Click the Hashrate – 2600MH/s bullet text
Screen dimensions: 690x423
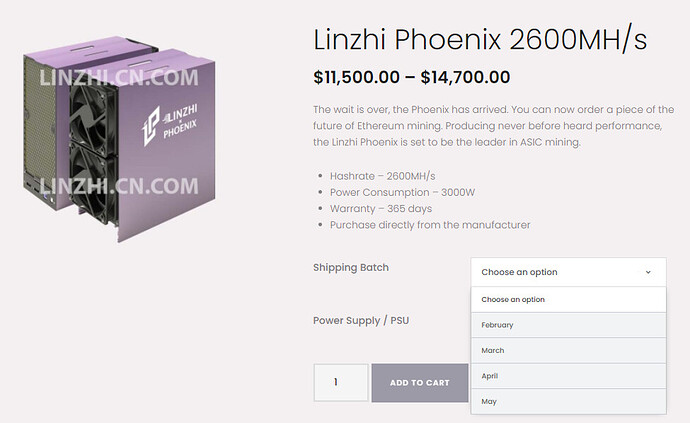coord(382,176)
